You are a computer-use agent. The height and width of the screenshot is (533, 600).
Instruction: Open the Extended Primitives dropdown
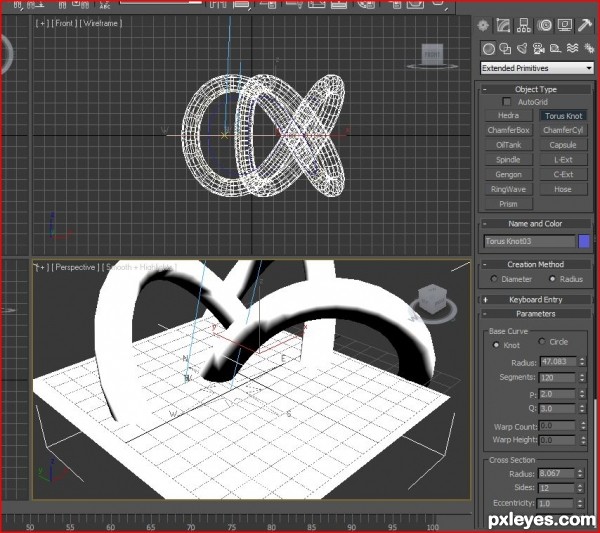536,68
